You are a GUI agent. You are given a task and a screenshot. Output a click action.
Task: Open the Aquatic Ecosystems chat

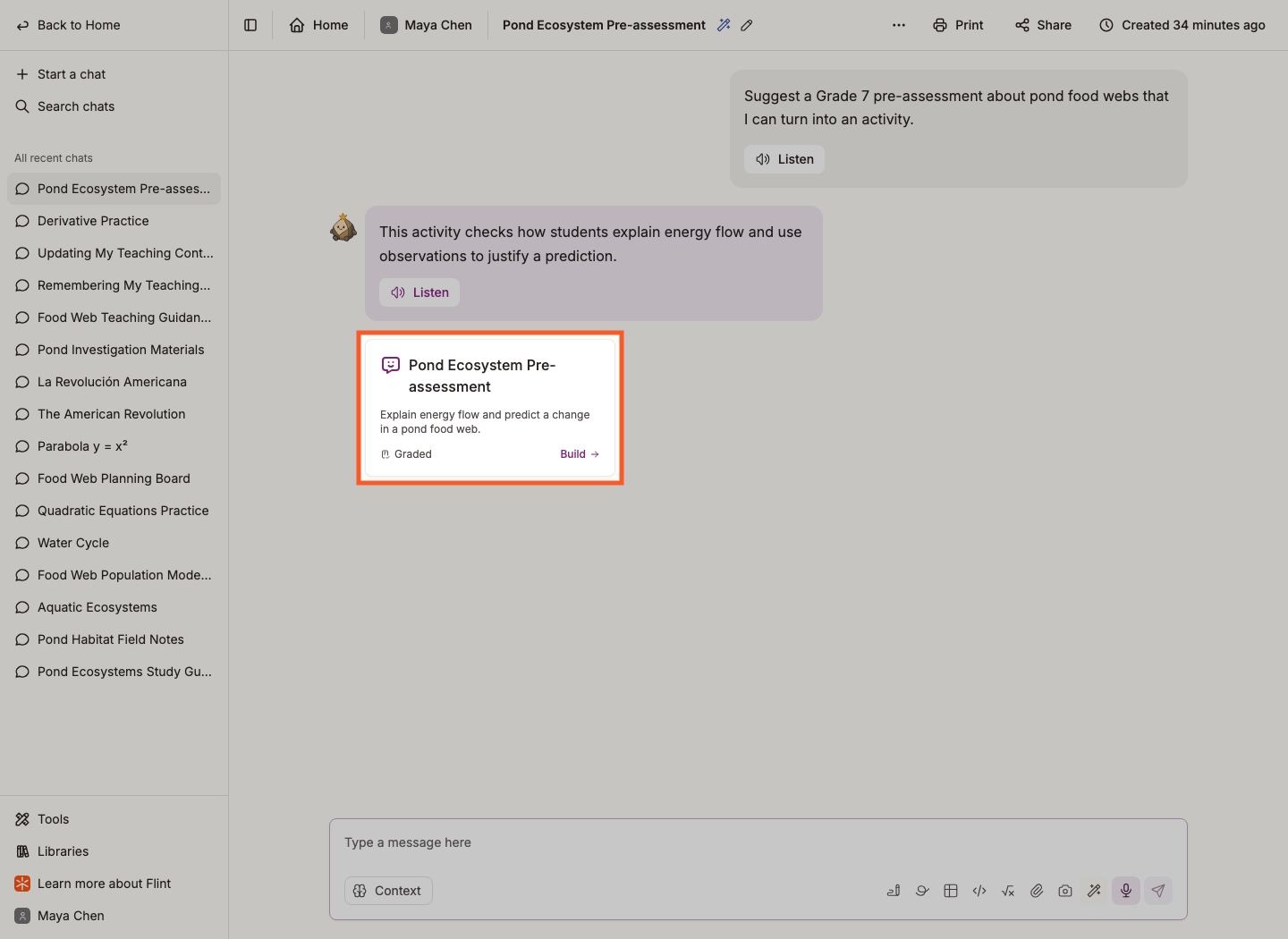click(114, 607)
